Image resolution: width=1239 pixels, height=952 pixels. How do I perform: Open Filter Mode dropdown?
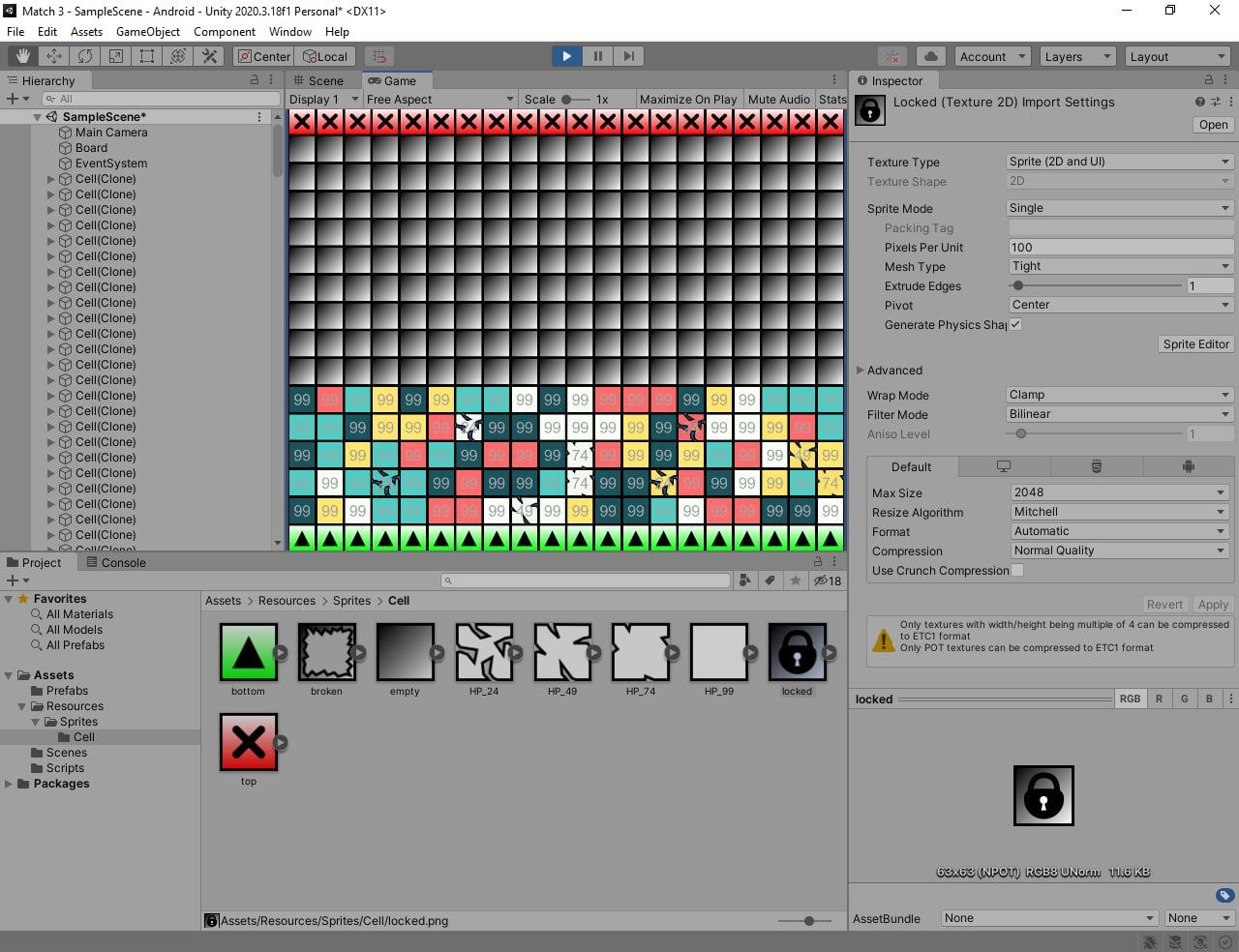pyautogui.click(x=1120, y=414)
